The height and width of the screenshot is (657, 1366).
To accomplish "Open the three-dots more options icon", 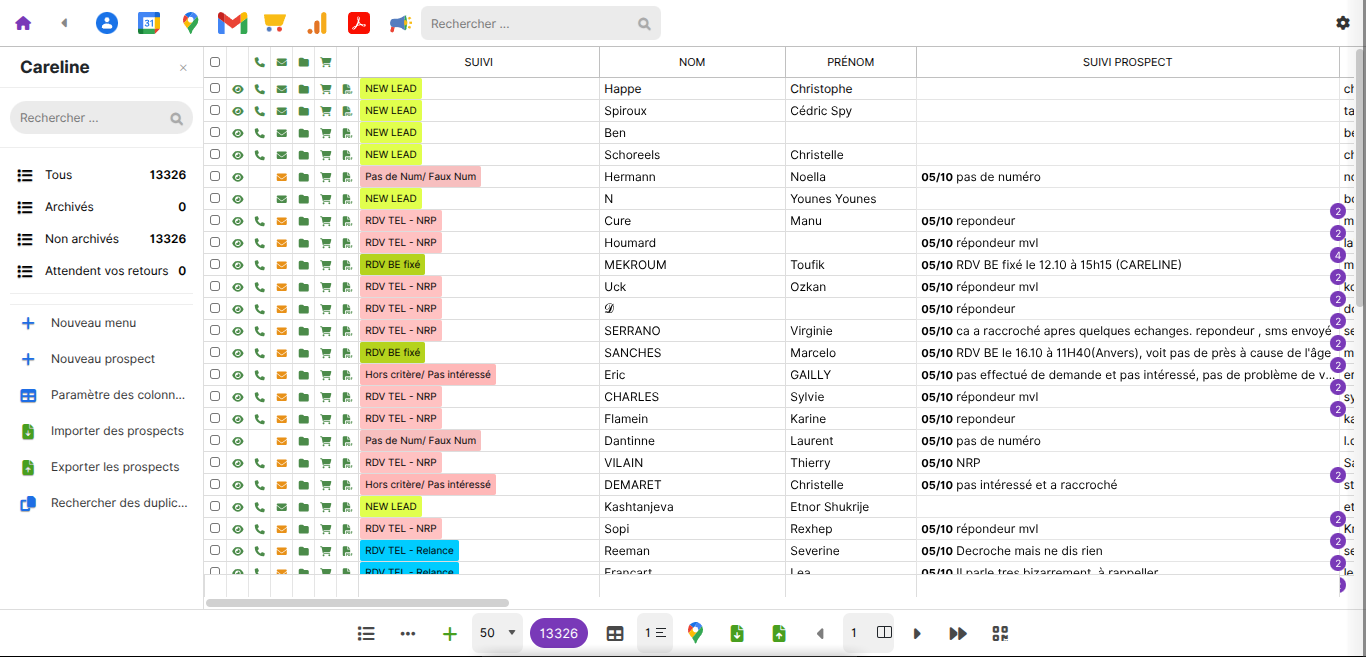I will (x=408, y=633).
